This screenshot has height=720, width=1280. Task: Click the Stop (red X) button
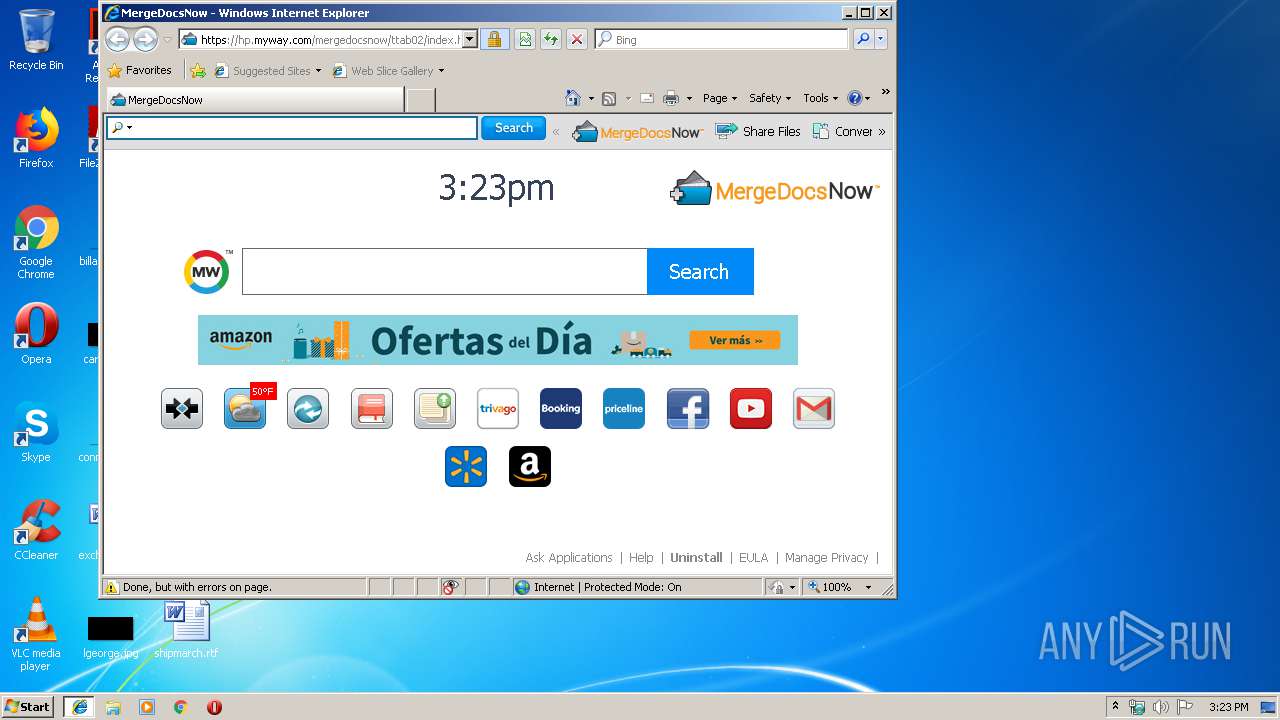click(577, 39)
